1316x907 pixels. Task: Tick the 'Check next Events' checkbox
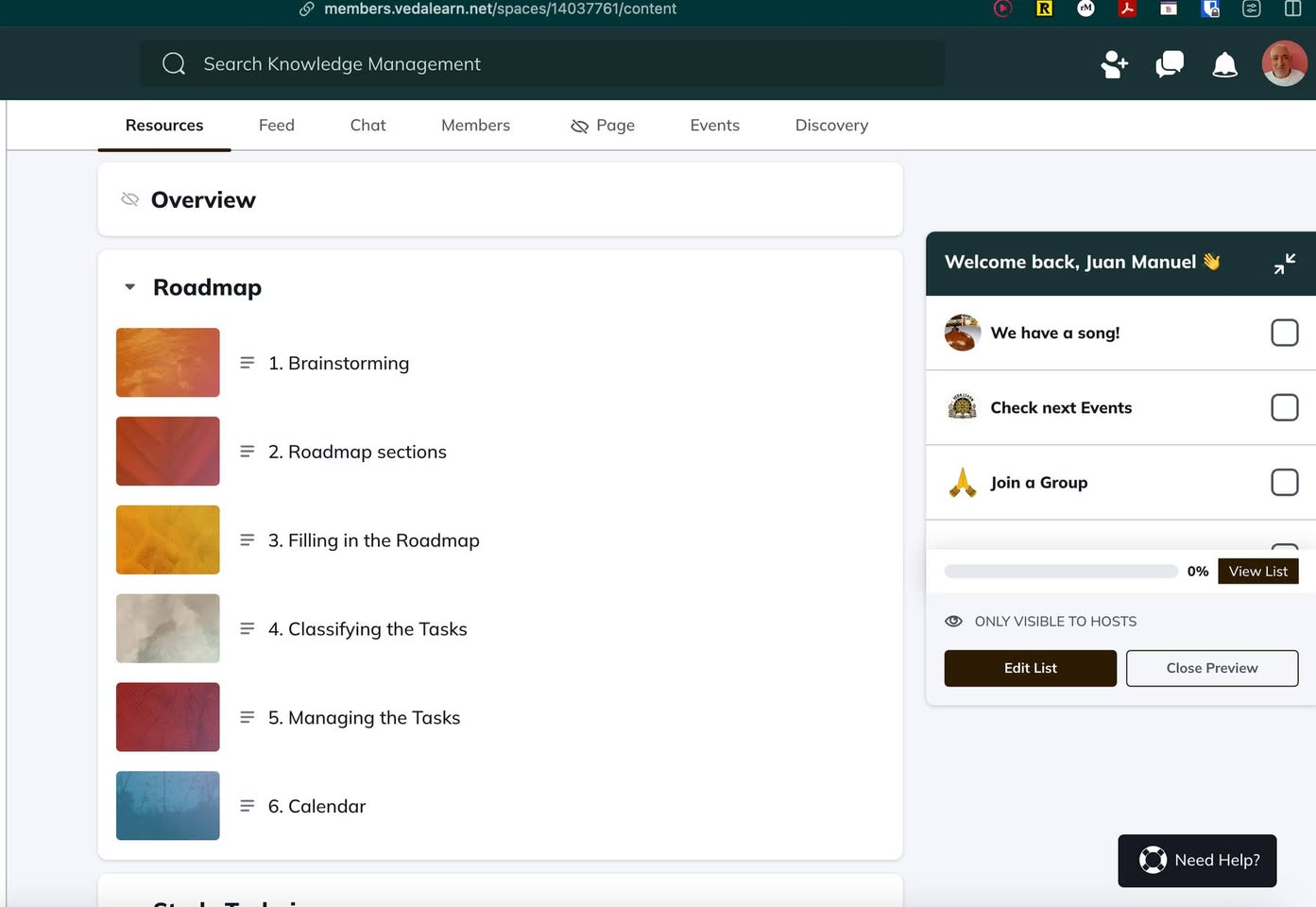click(x=1284, y=407)
